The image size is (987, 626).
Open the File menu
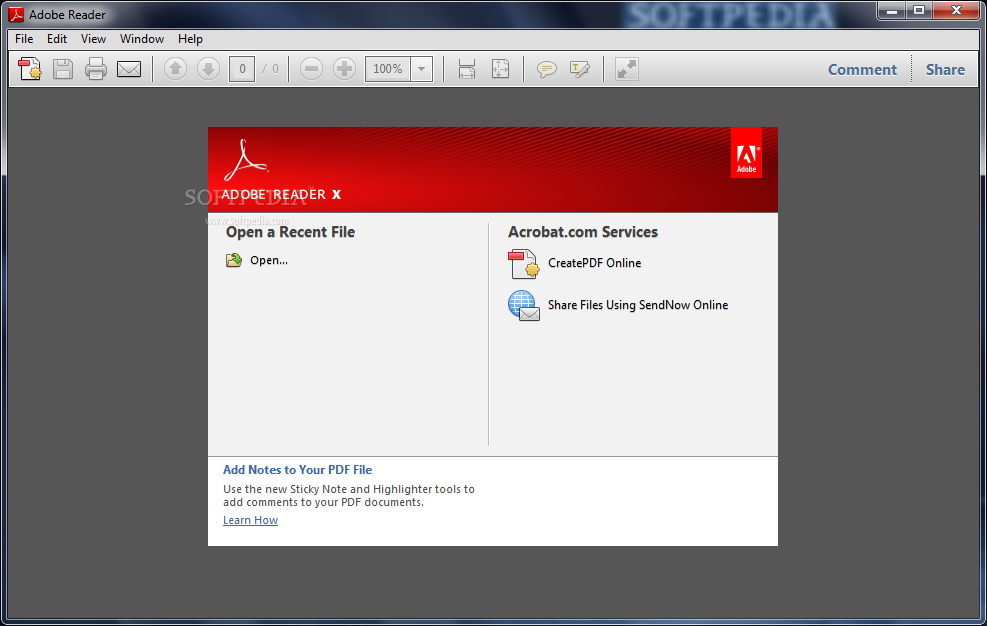point(23,38)
